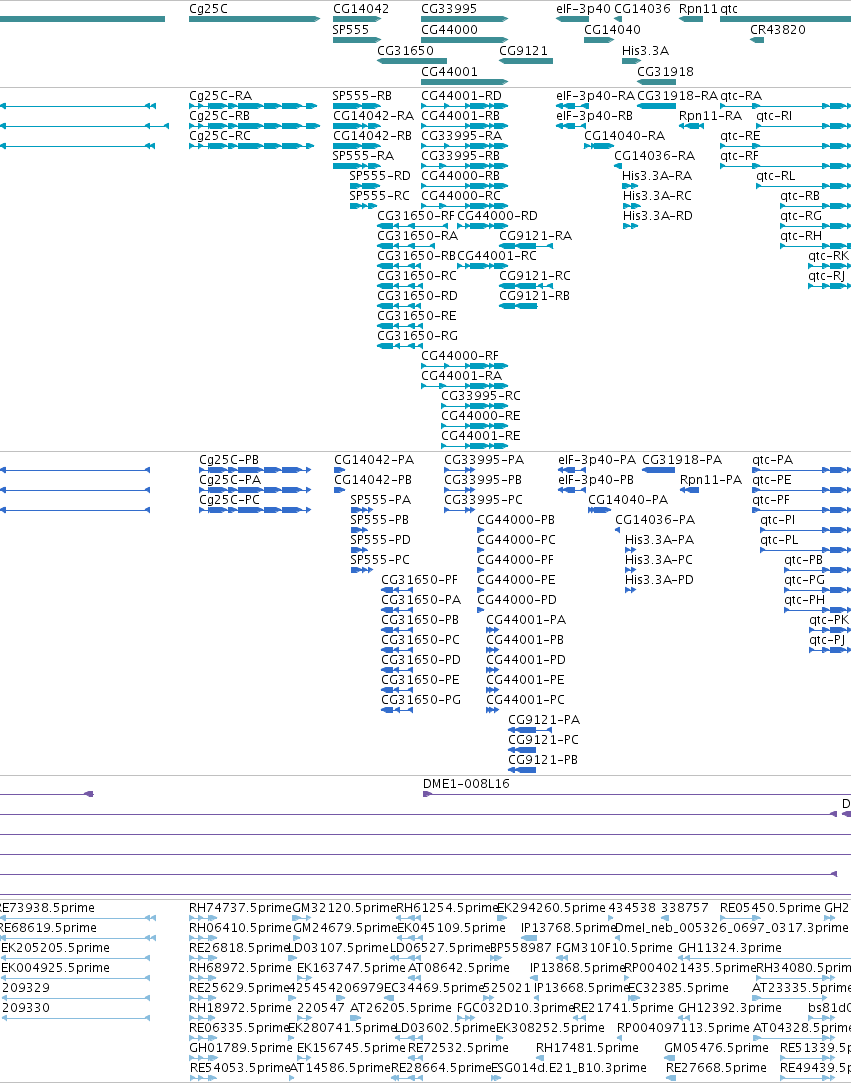Click the CG9121 gene label

click(523, 50)
